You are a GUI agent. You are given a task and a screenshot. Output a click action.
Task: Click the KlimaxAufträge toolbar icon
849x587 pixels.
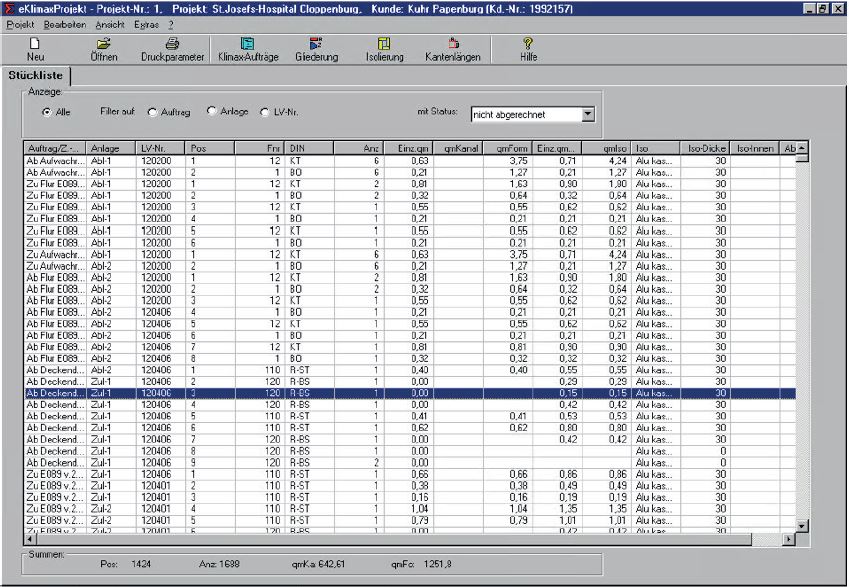click(x=248, y=44)
